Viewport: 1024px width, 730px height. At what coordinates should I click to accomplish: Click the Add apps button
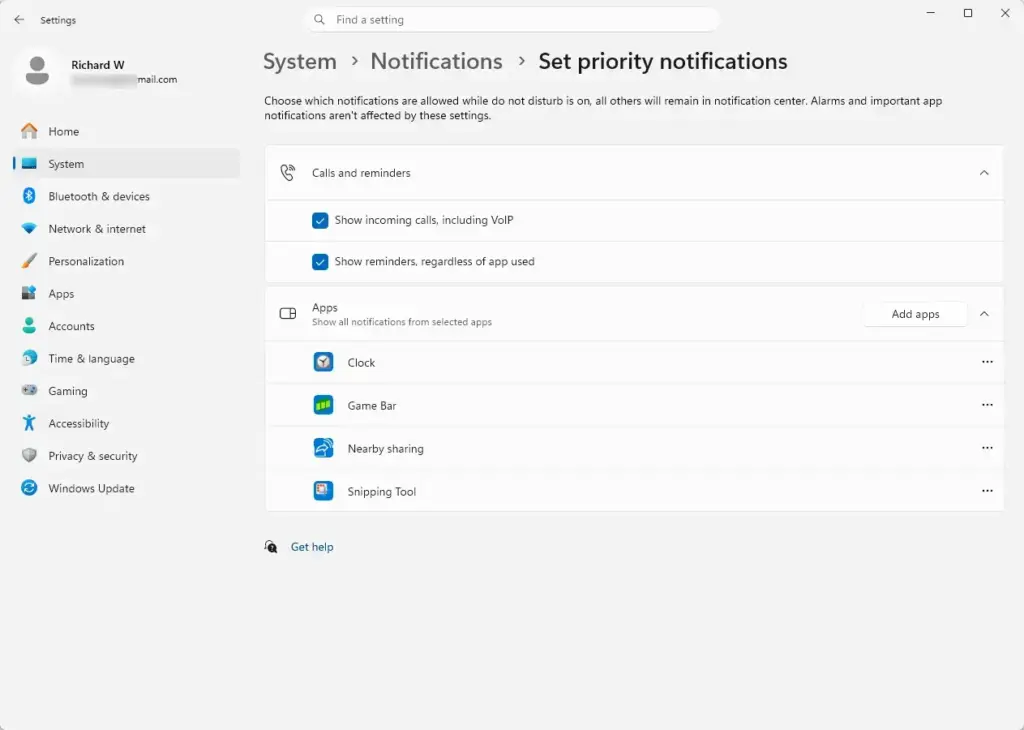915,314
